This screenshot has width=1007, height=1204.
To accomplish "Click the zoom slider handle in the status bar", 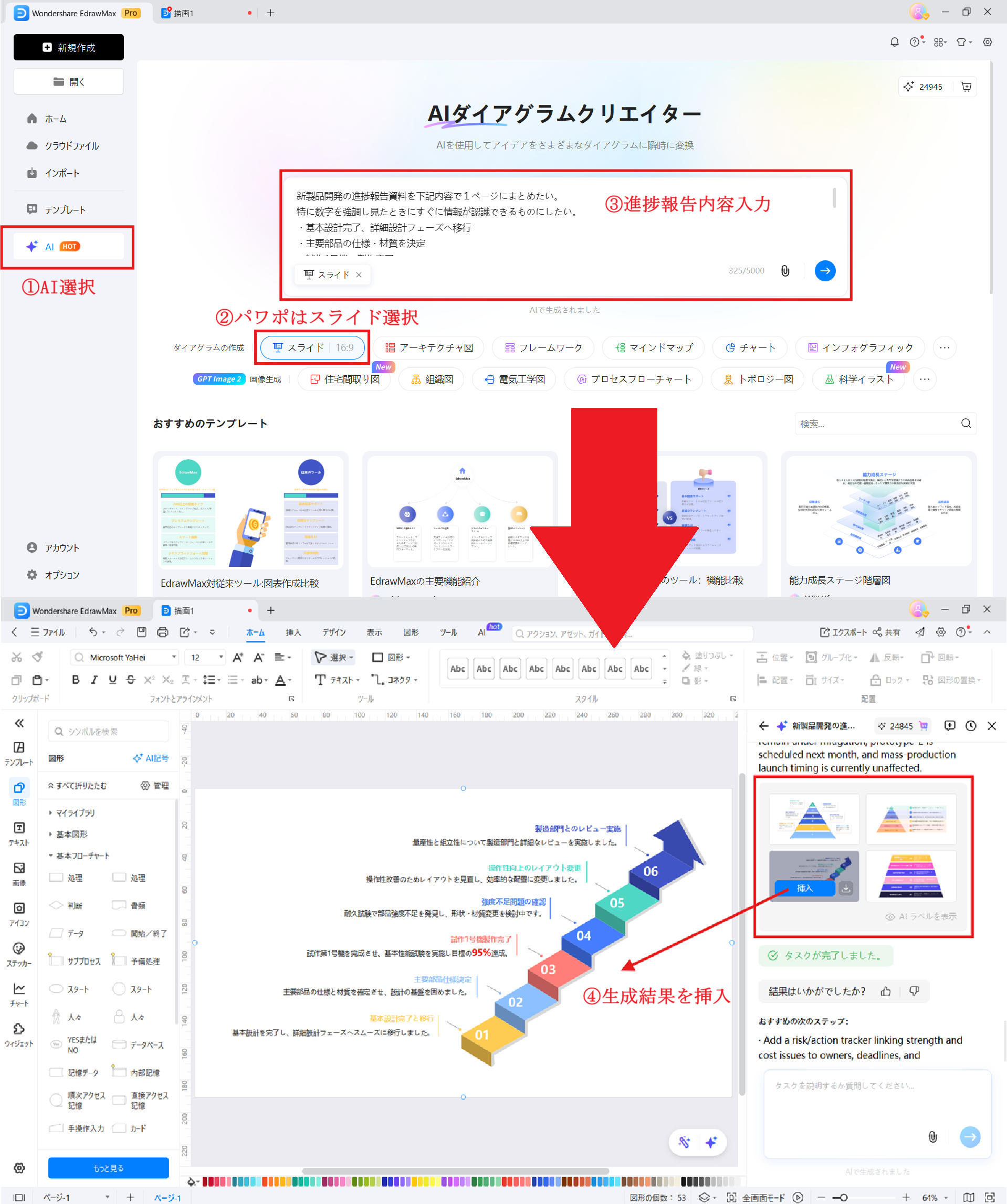I will point(843,1197).
